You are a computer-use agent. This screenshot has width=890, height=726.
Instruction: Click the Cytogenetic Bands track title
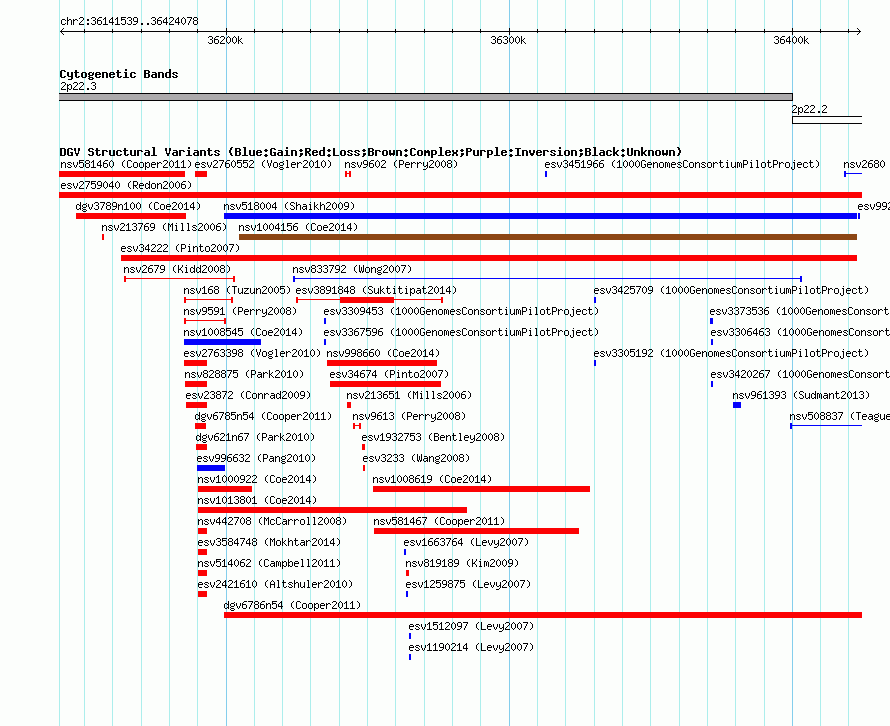(119, 74)
